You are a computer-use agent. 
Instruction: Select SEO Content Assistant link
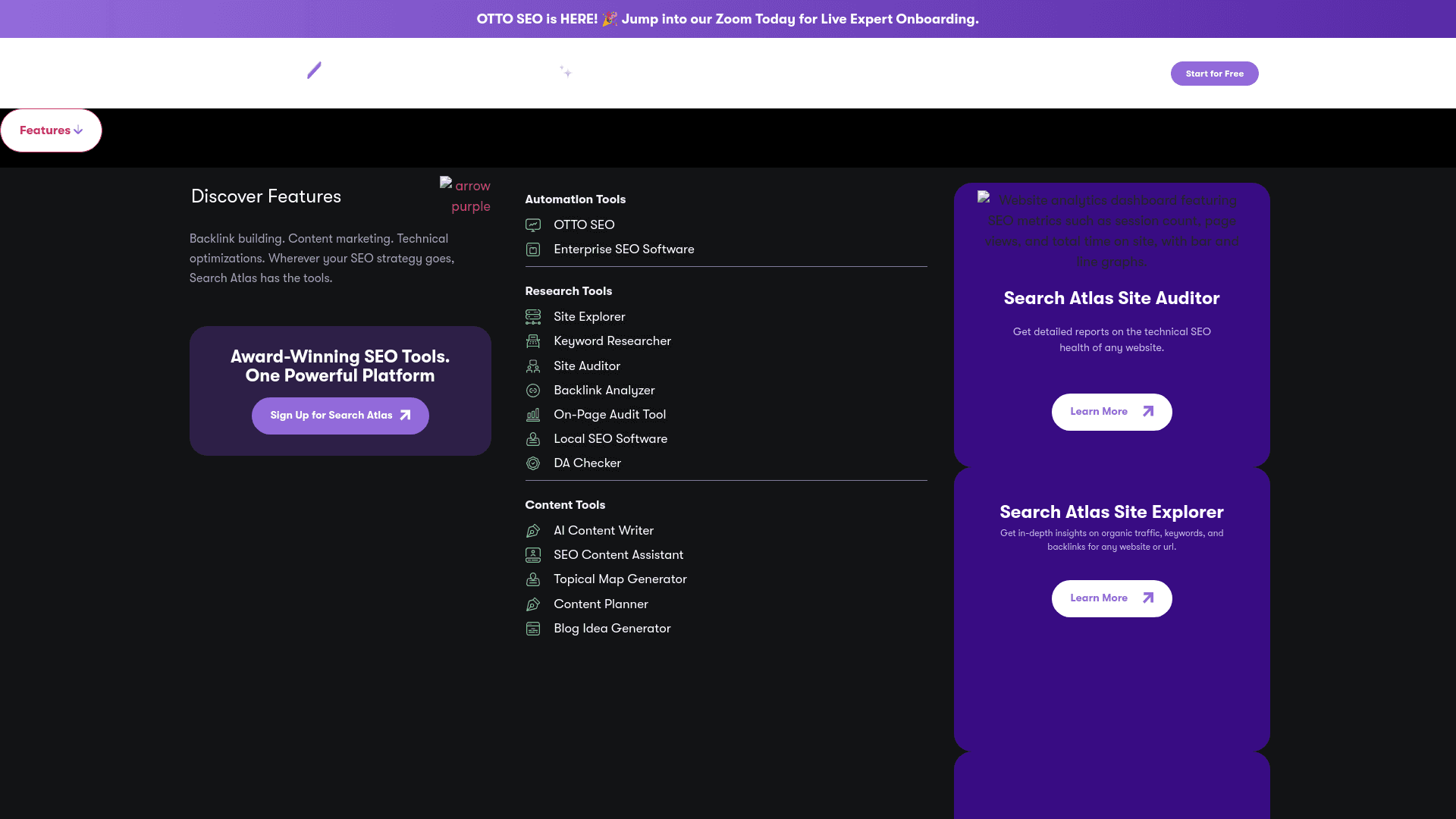click(x=618, y=555)
